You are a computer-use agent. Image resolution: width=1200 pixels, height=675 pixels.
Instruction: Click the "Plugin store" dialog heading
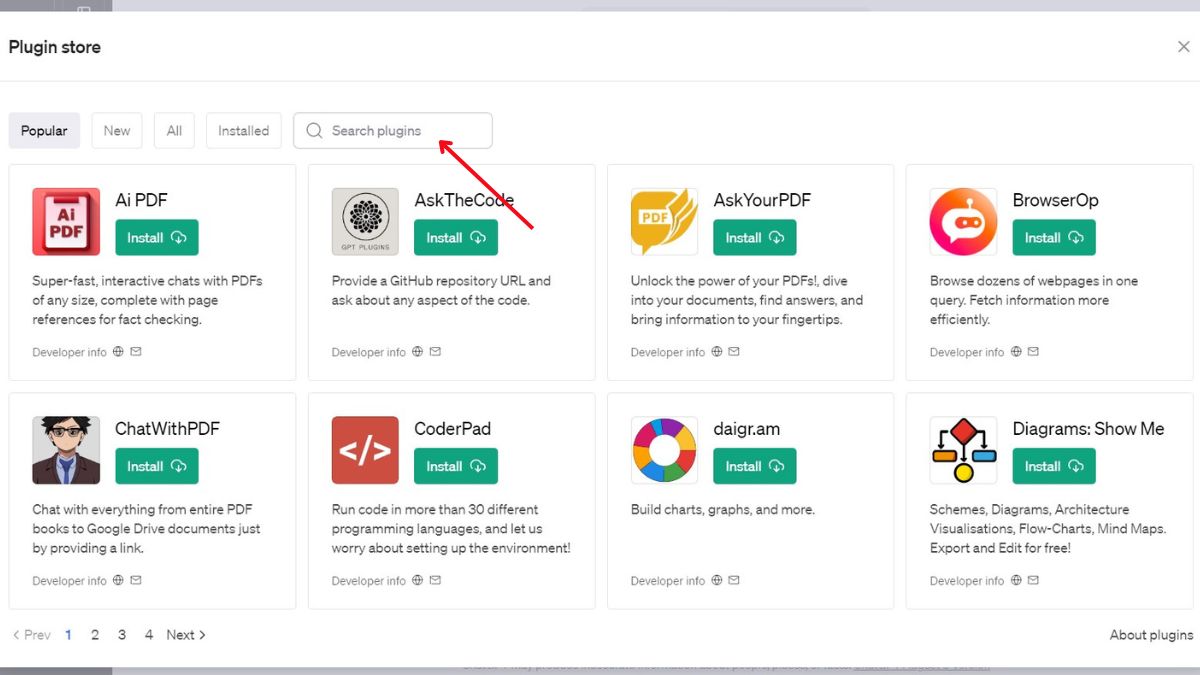tap(55, 47)
